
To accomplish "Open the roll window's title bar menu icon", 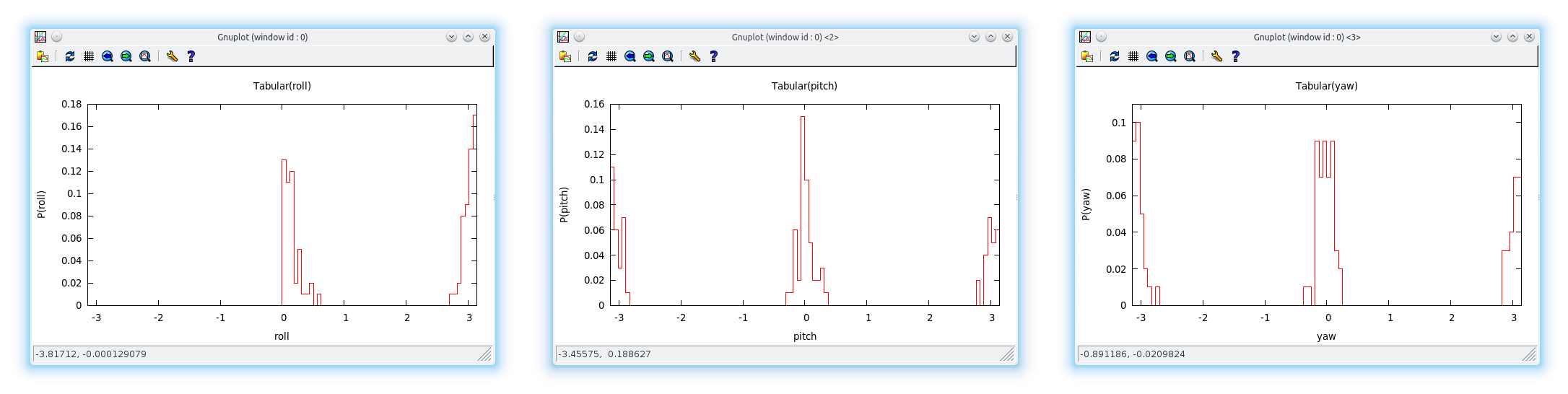I will point(40,37).
